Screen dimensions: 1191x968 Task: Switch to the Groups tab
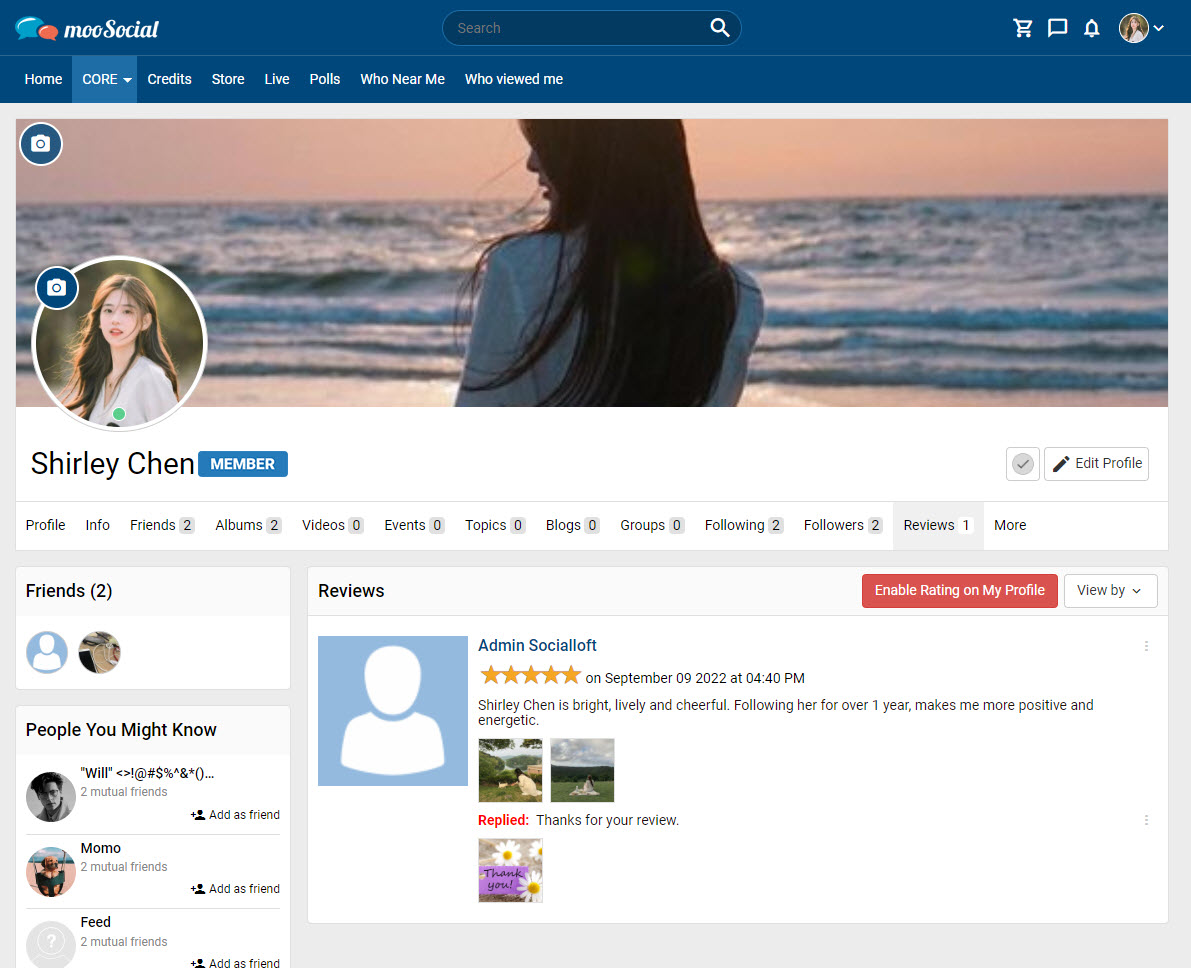point(652,525)
